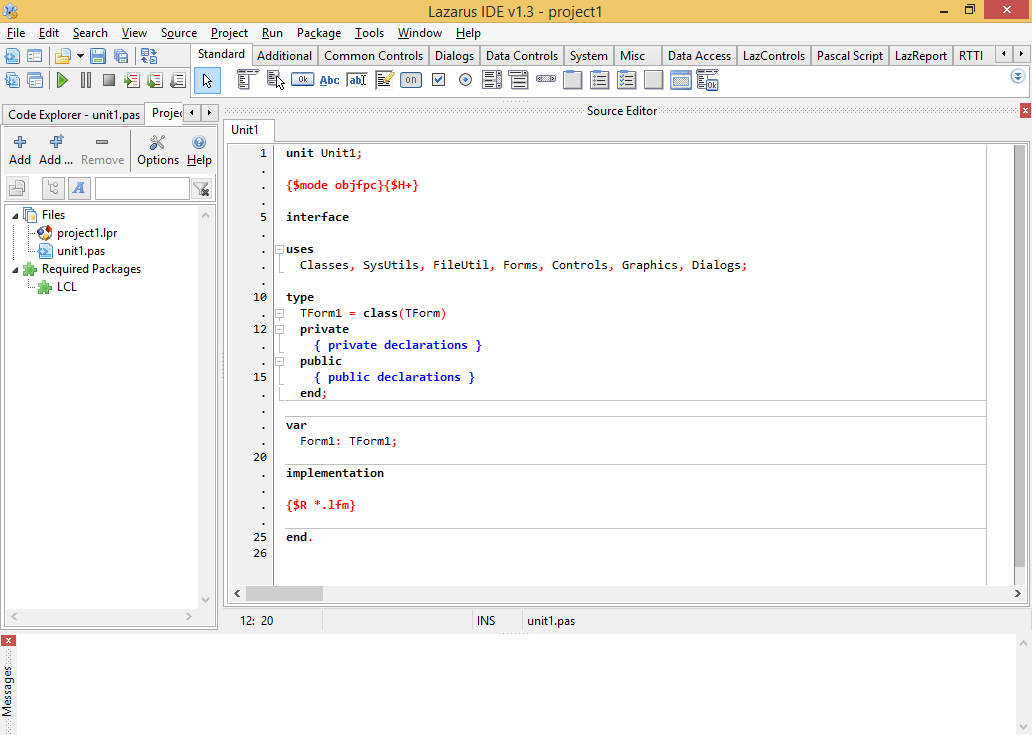The height and width of the screenshot is (735, 1032).
Task: Pick the TMemo component icon
Action: (x=384, y=80)
